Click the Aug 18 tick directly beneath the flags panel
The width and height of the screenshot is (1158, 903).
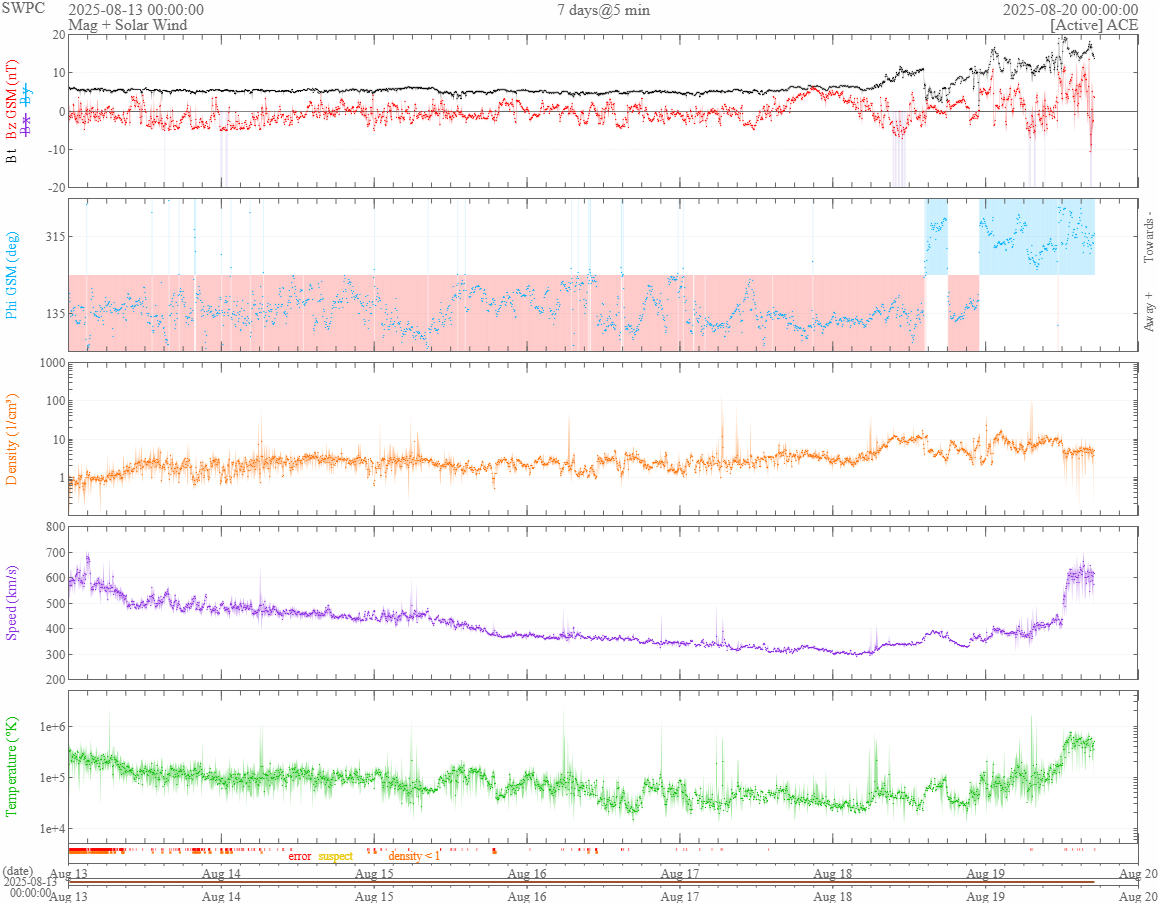point(833,874)
